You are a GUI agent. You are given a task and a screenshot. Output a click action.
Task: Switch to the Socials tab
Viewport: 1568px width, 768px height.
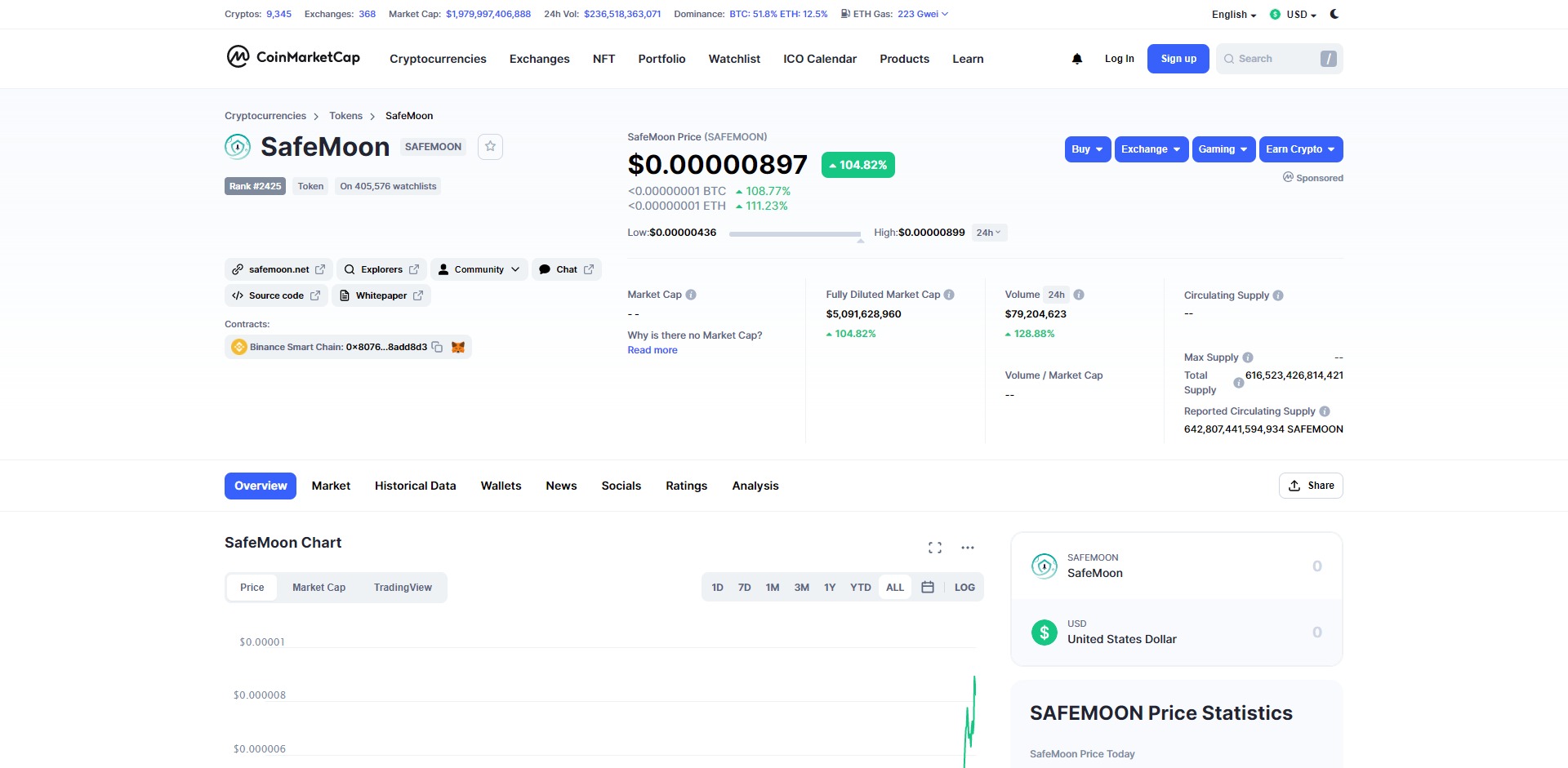coord(621,486)
